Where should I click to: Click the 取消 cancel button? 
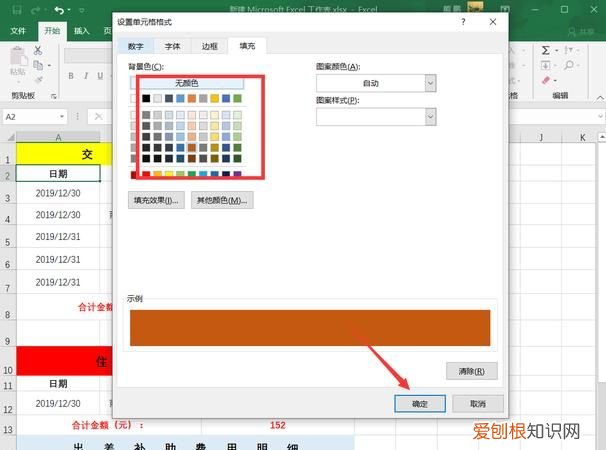click(x=478, y=404)
